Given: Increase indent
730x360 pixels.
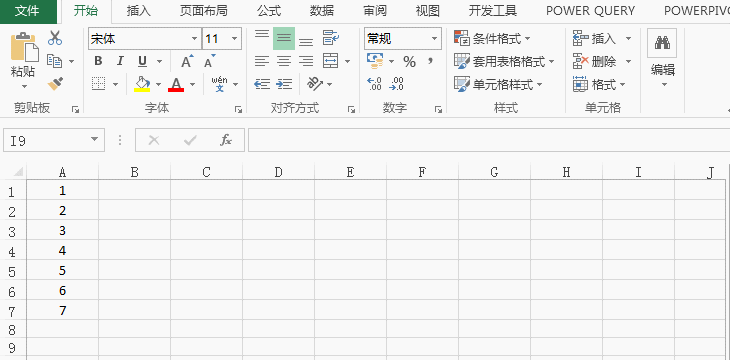Looking at the screenshot, I should point(284,84).
